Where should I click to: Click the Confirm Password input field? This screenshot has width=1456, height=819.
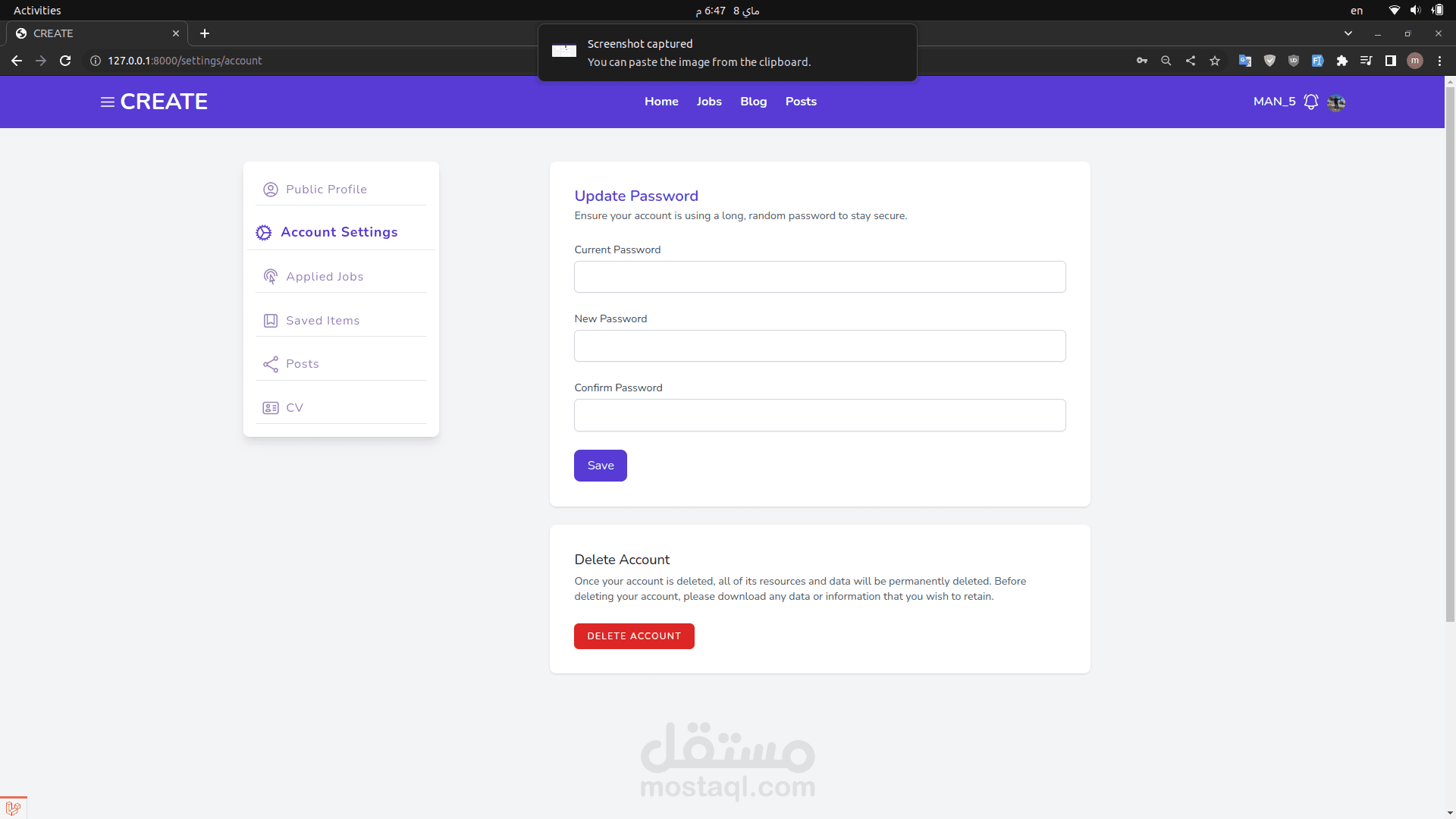click(819, 415)
